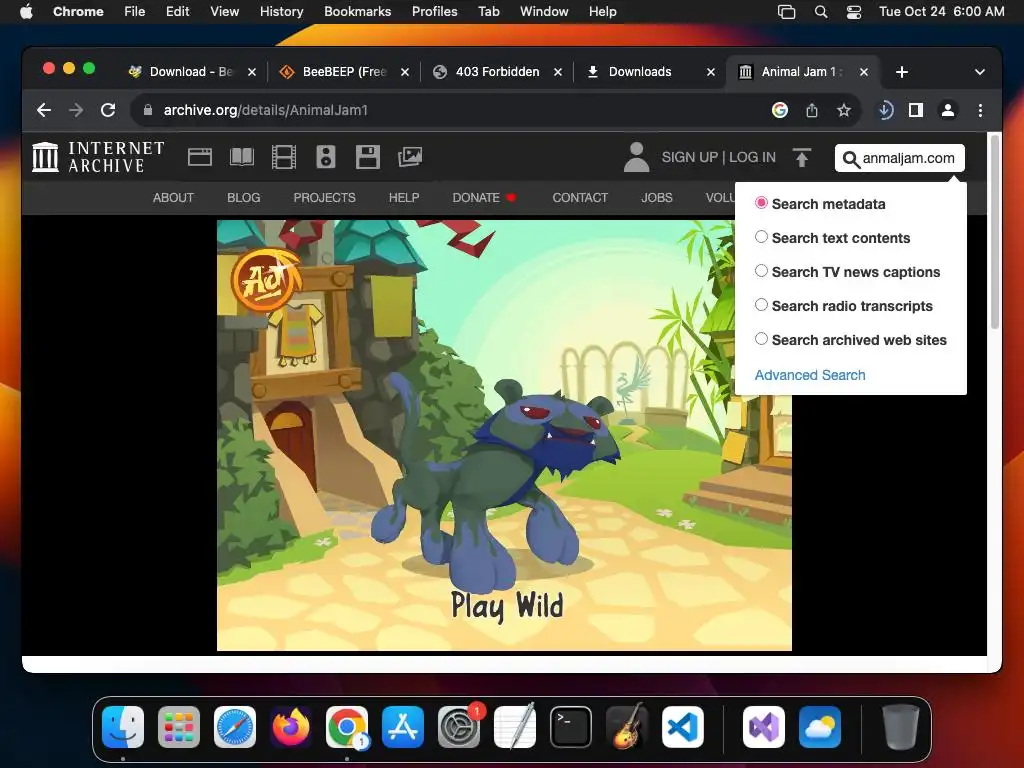The image size is (1024, 768).
Task: Go back to previous page
Action: tap(44, 110)
